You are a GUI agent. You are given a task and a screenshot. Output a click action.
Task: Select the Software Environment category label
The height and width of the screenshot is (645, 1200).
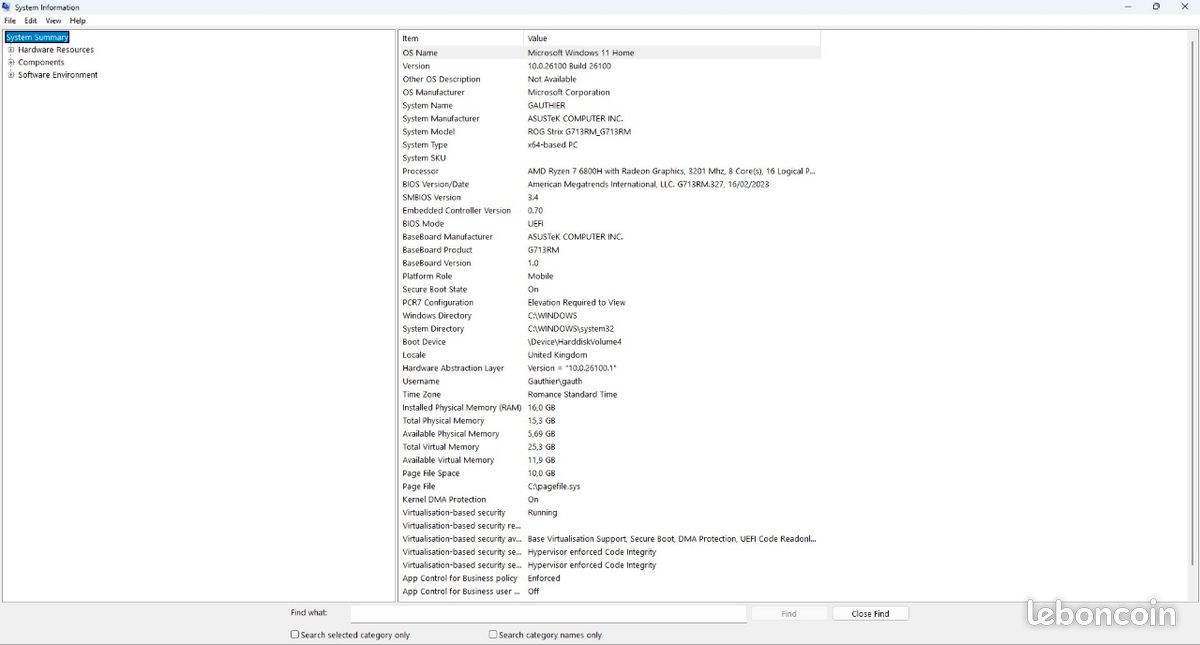(58, 75)
